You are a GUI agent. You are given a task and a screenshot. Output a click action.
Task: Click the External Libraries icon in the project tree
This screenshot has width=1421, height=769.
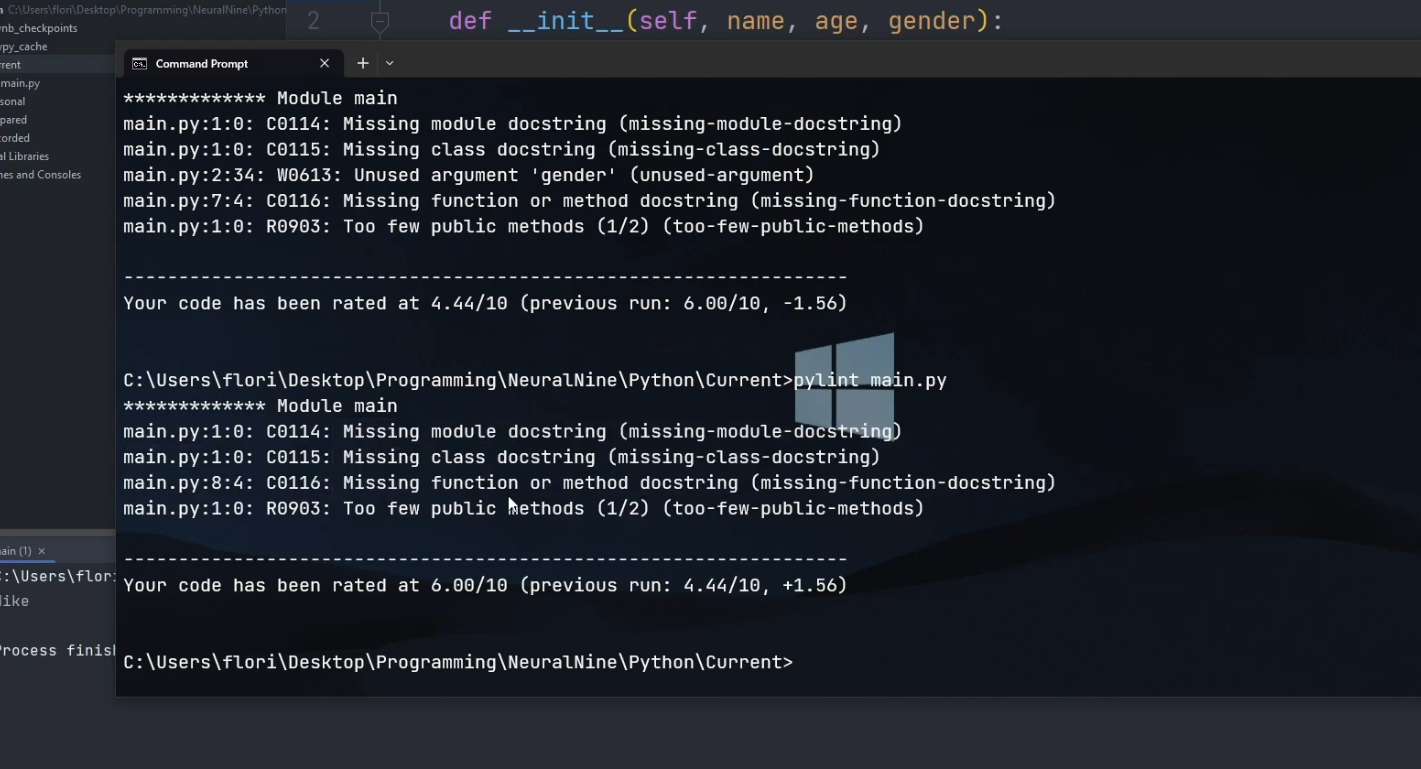(x=2, y=156)
